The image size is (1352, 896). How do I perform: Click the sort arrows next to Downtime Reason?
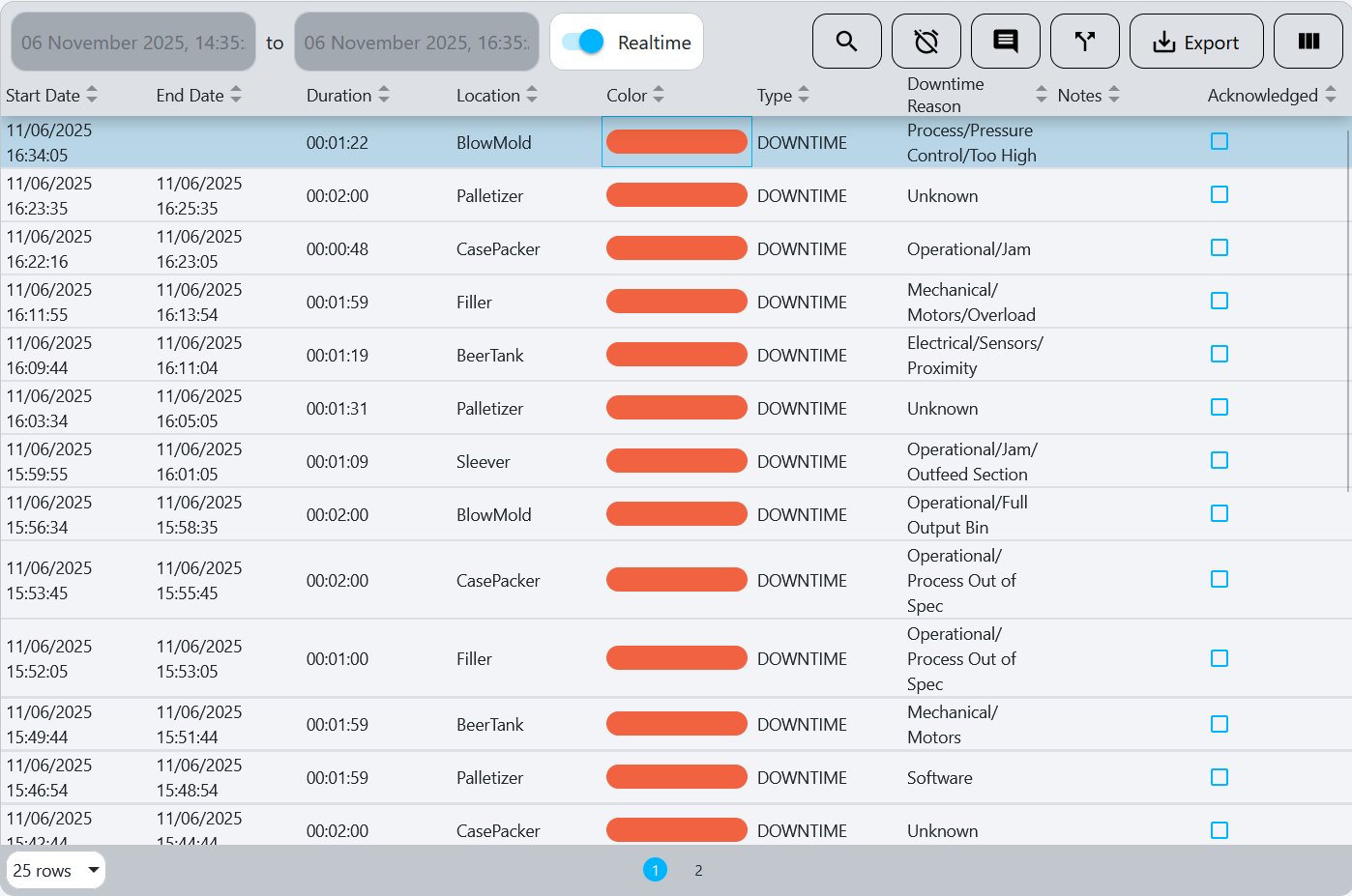click(1041, 95)
